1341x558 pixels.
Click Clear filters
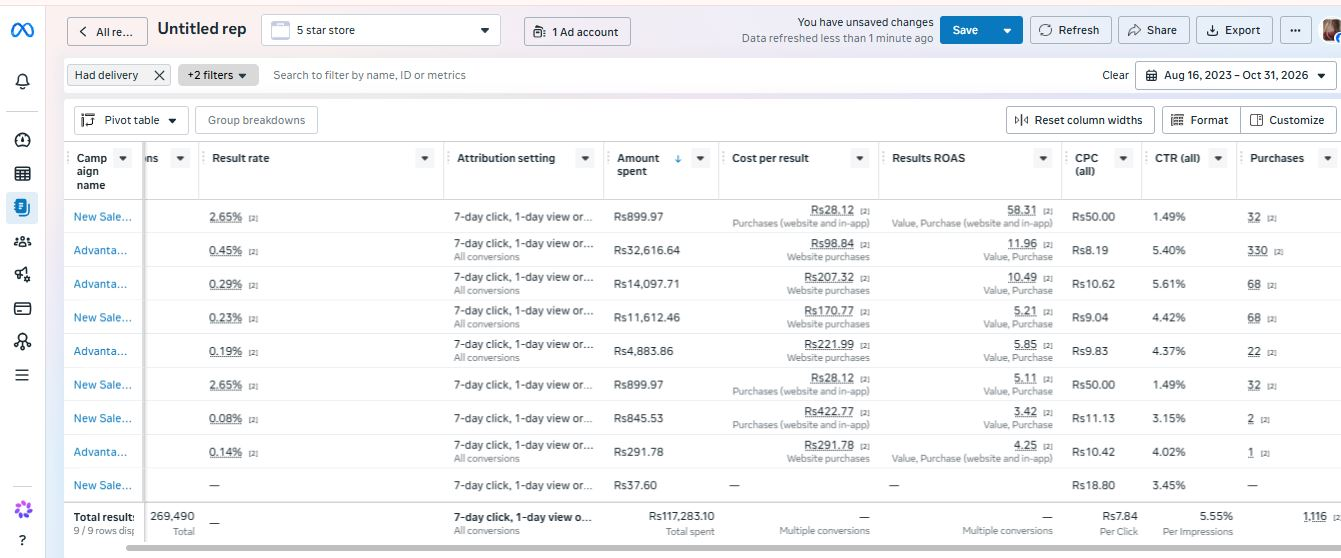pos(1115,75)
